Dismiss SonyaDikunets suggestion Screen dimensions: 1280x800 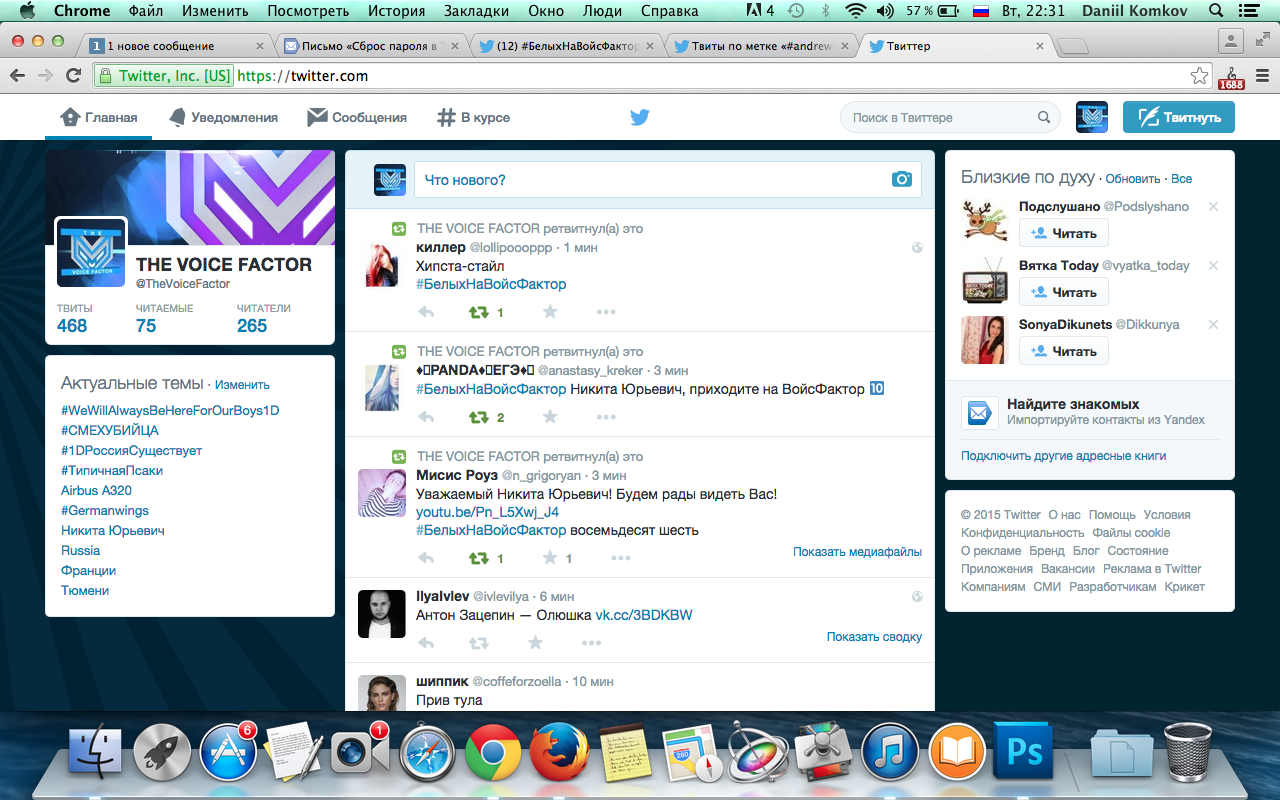(1213, 325)
